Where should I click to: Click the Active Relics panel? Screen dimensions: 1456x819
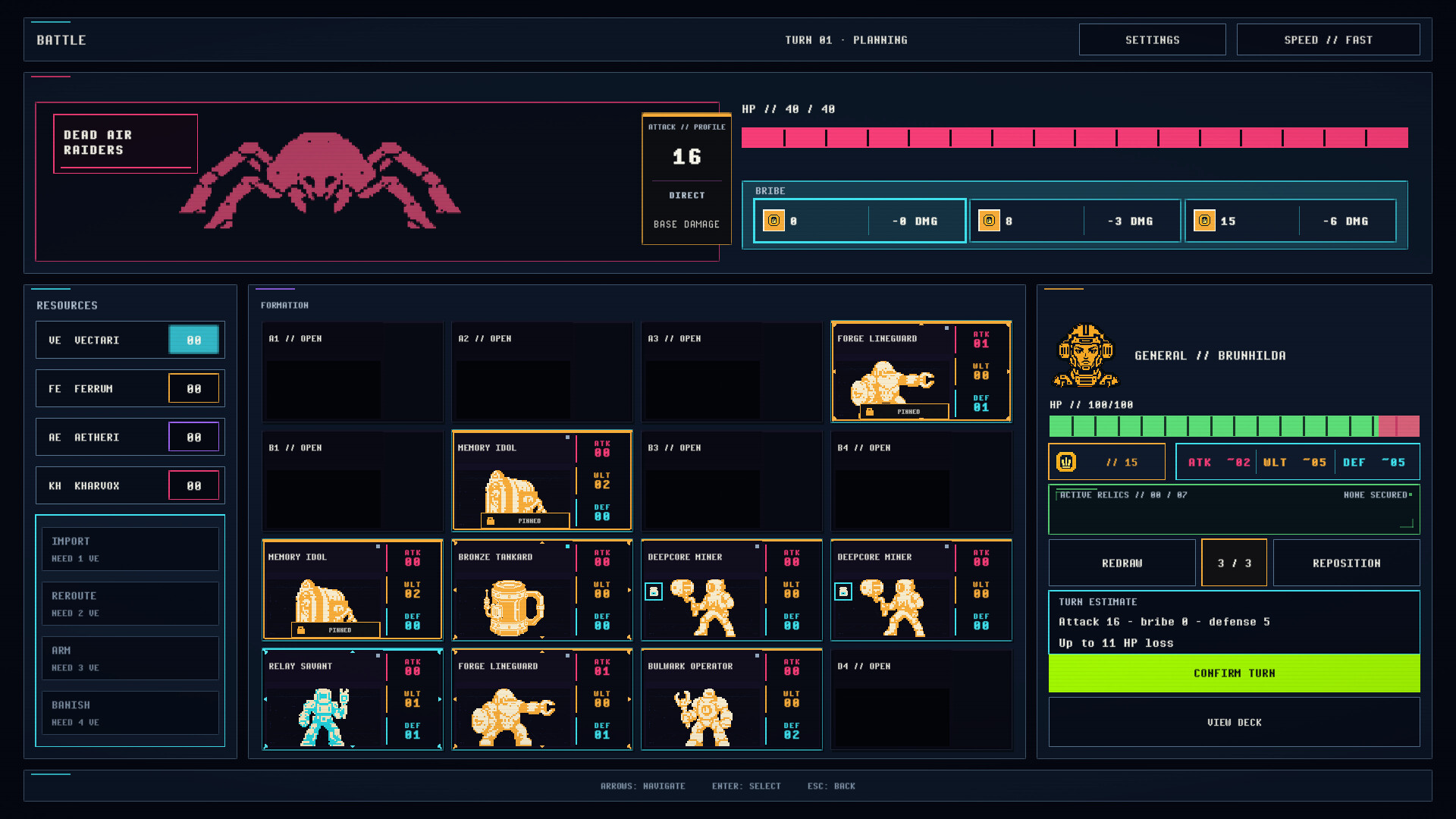pyautogui.click(x=1235, y=510)
